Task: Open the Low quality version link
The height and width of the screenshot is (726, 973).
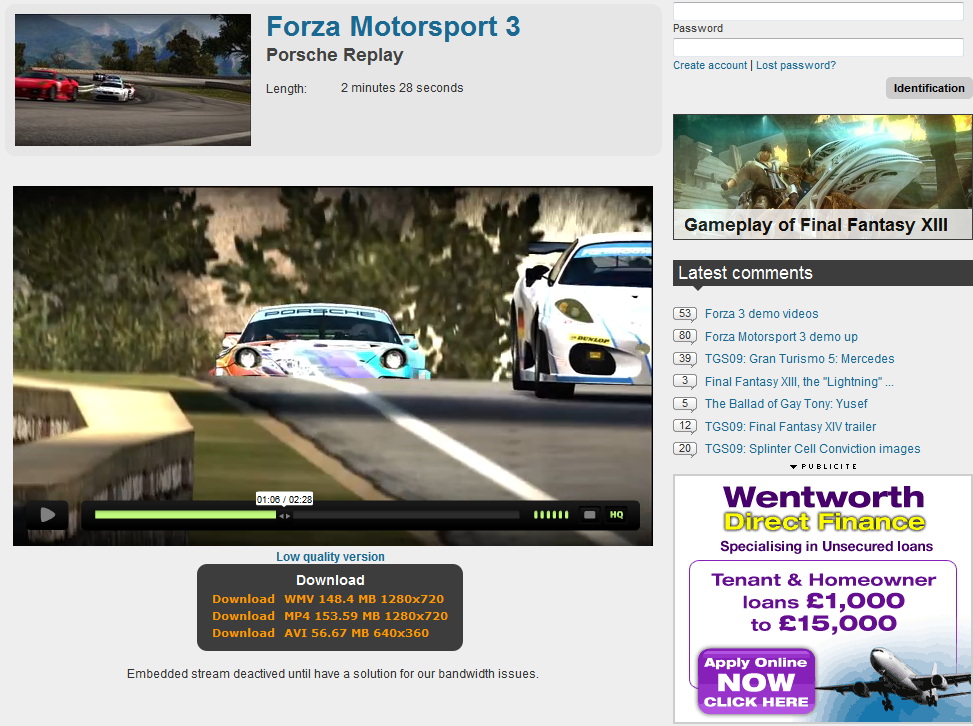Action: [x=330, y=557]
